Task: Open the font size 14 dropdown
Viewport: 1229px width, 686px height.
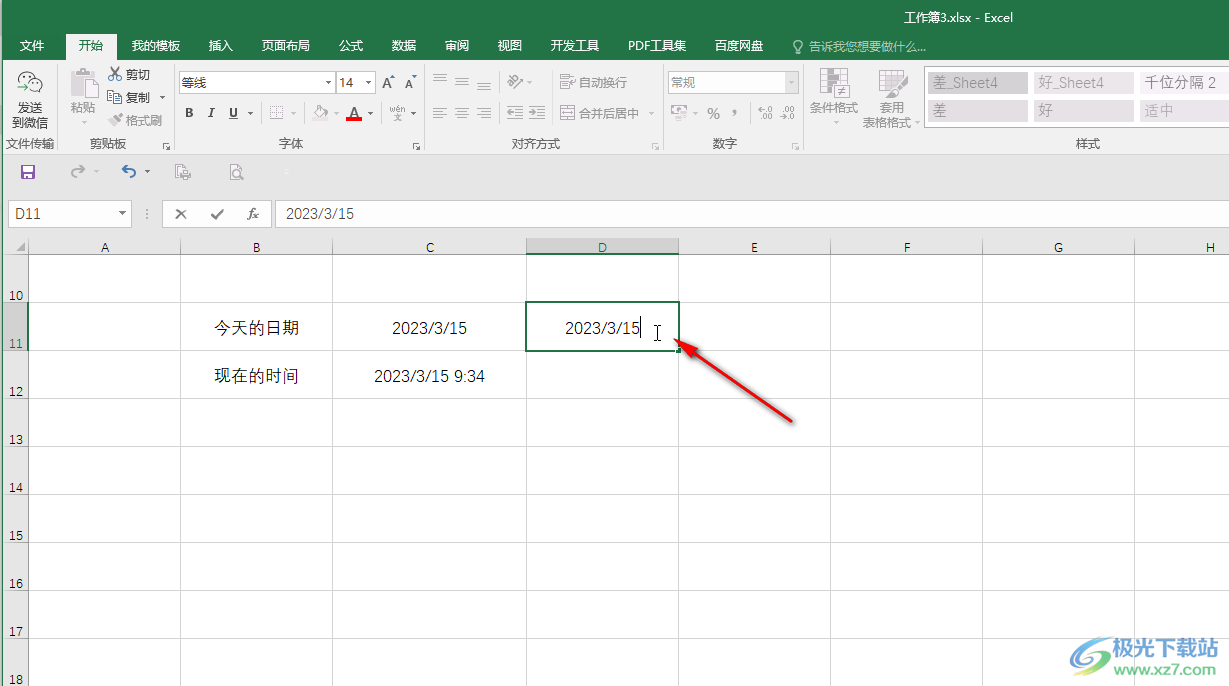Action: click(x=369, y=83)
